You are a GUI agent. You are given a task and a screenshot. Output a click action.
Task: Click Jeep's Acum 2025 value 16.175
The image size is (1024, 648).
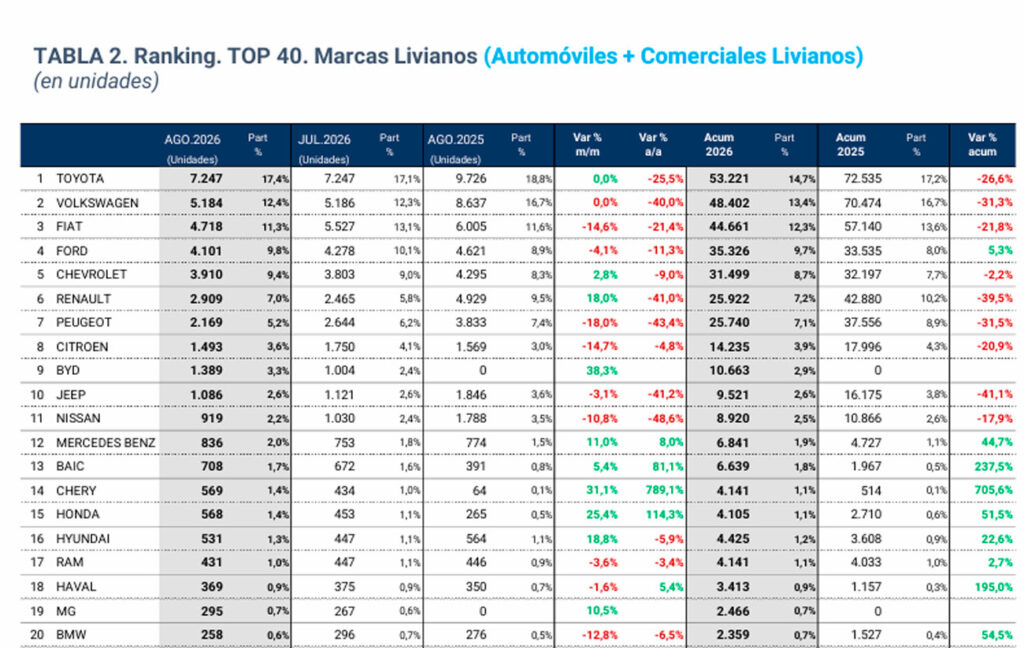[x=862, y=395]
